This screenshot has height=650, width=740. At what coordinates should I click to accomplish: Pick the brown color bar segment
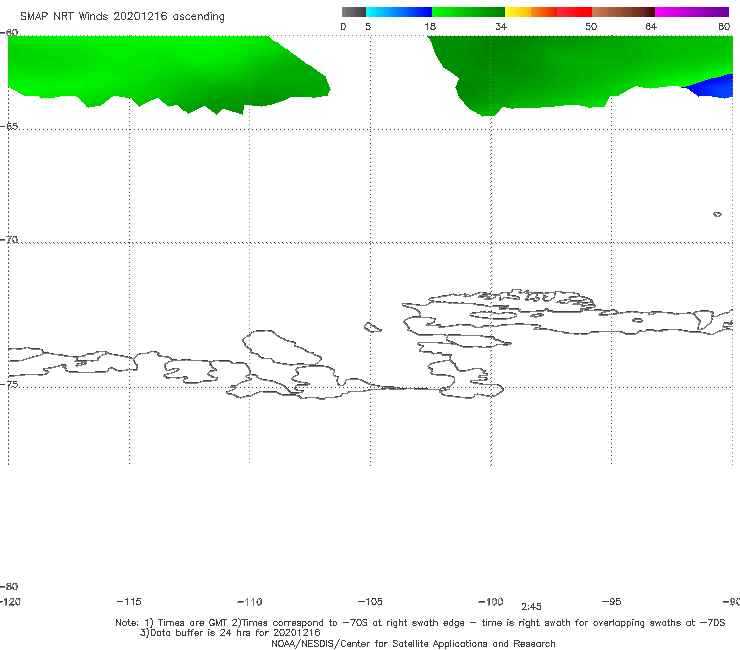coord(623,12)
